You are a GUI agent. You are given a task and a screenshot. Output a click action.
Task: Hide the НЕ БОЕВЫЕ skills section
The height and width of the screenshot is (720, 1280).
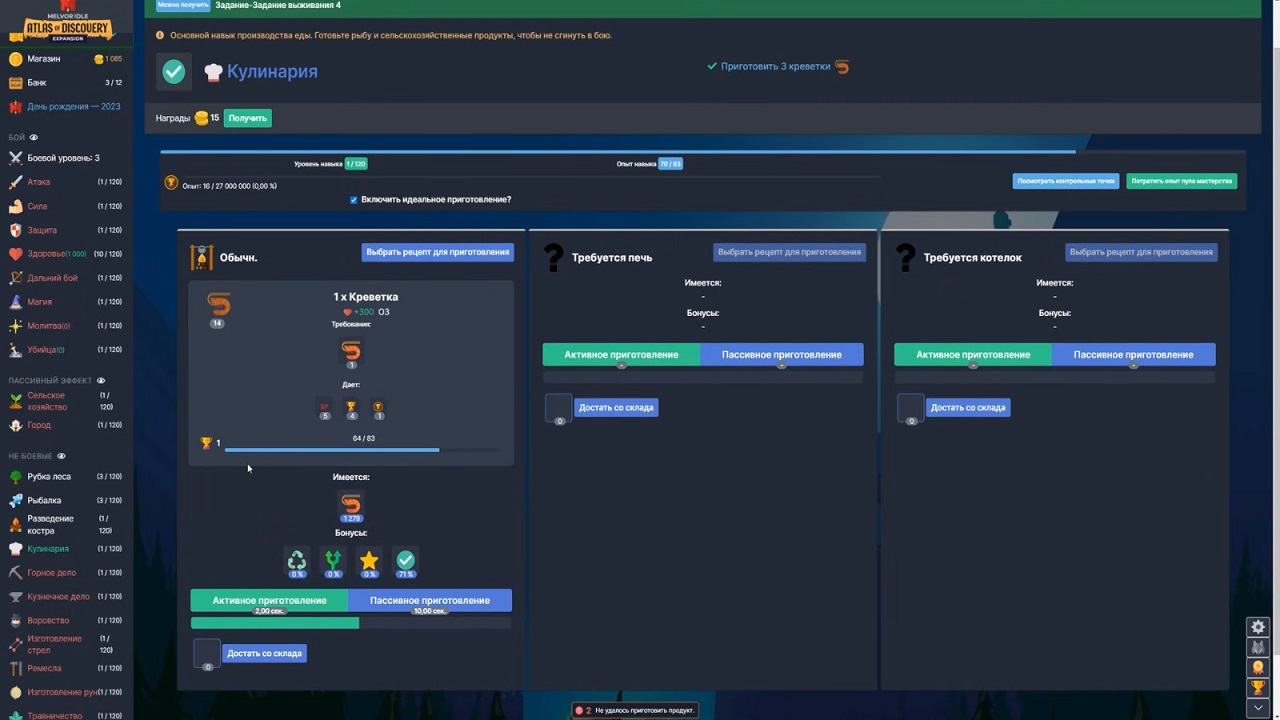pyautogui.click(x=61, y=456)
